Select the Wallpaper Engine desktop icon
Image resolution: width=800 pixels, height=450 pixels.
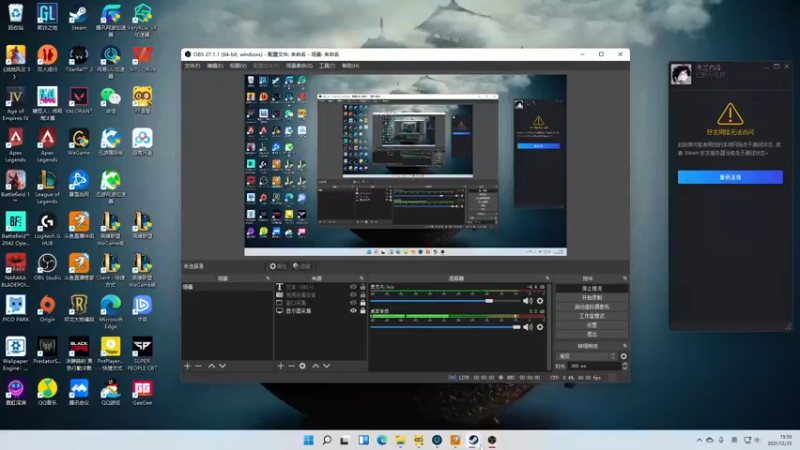(15, 354)
